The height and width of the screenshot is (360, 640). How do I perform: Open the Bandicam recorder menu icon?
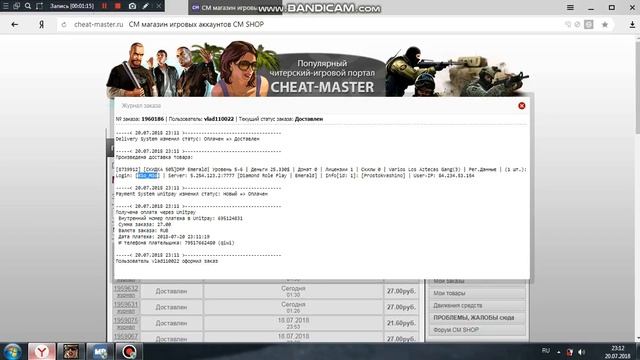6,6
